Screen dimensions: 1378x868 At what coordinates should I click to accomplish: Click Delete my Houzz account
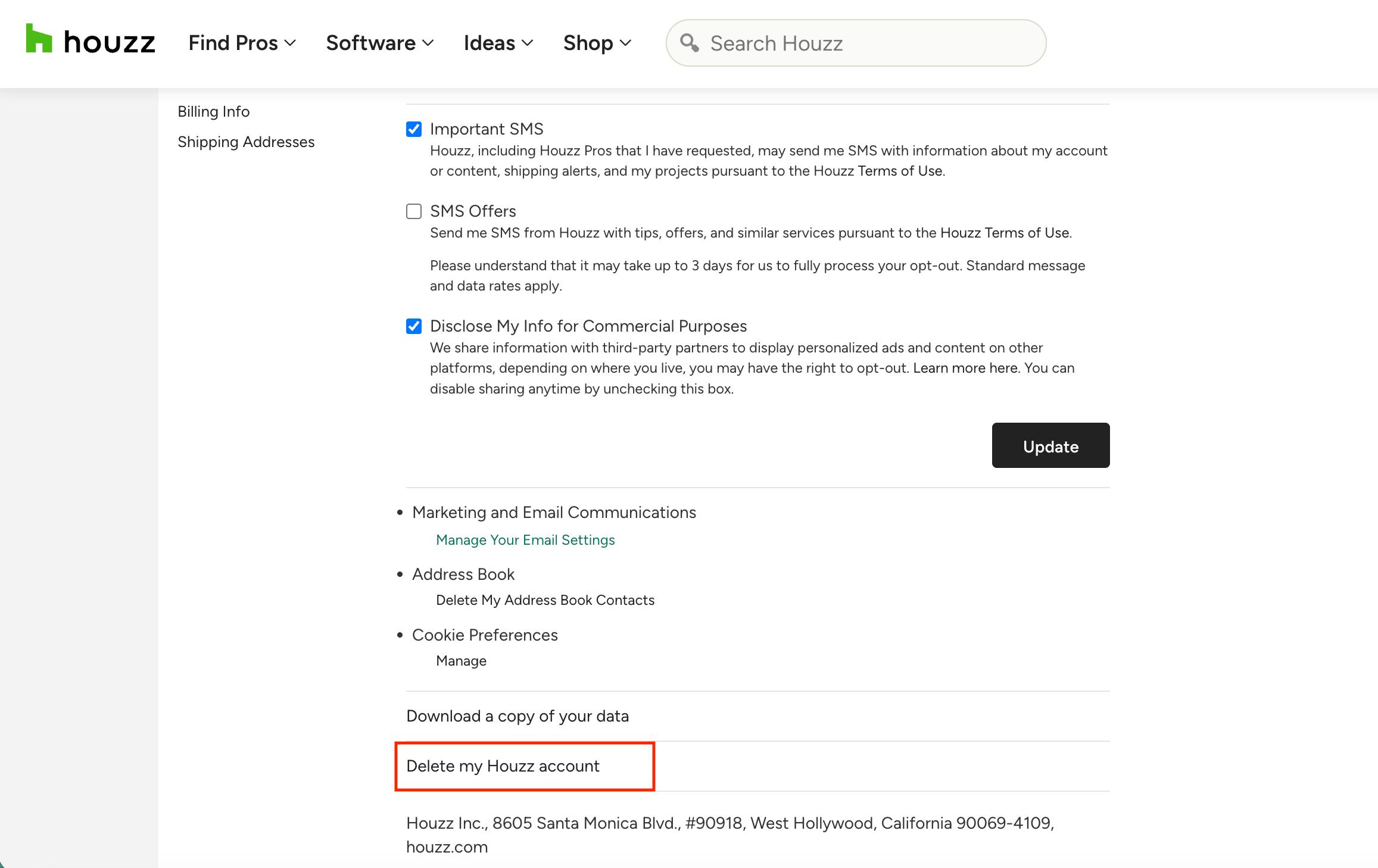(x=503, y=766)
